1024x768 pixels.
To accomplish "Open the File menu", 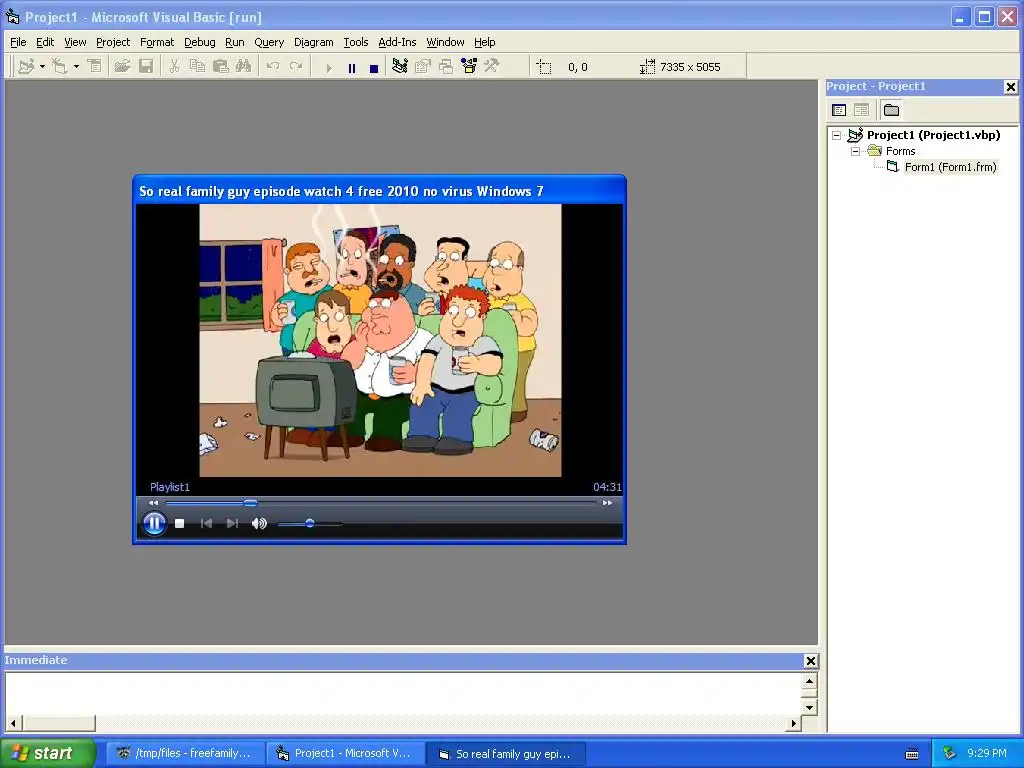I will coord(18,42).
